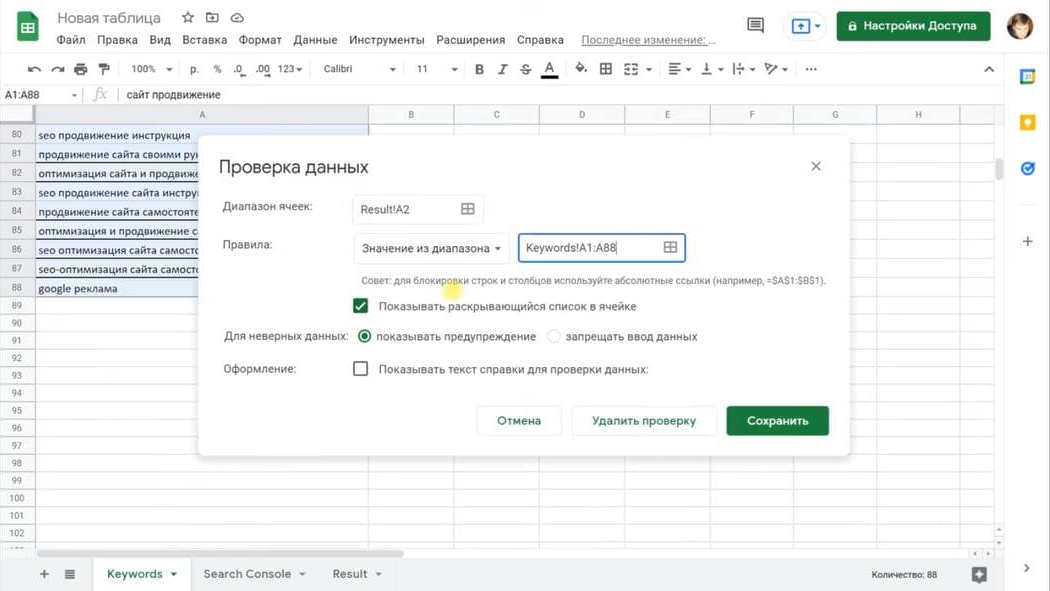Click range picker grid icon for Result!A2
The image size is (1050, 591).
pyautogui.click(x=467, y=209)
